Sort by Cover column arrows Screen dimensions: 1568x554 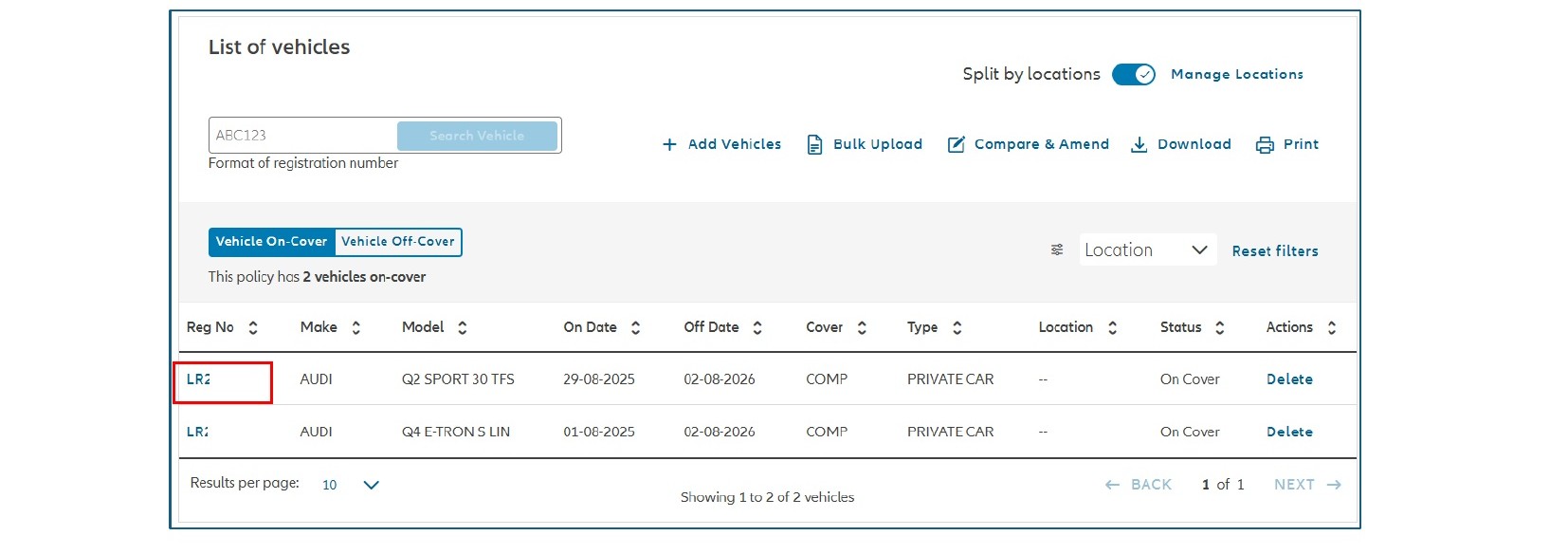pyautogui.click(x=862, y=327)
